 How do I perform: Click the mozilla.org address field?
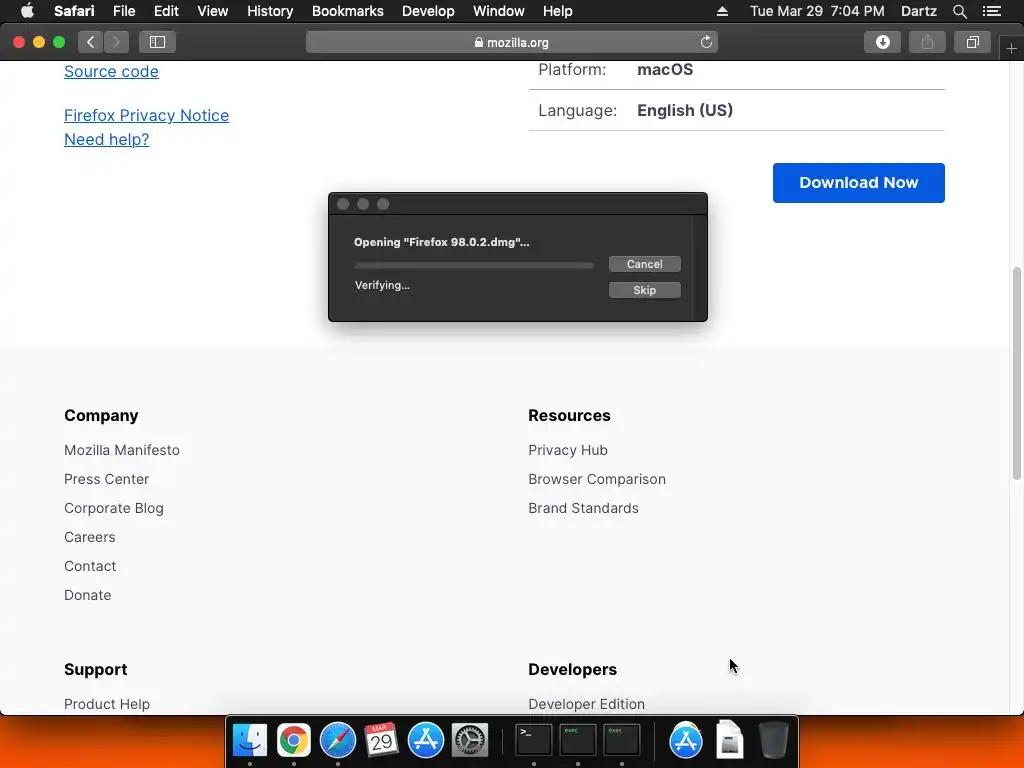[512, 42]
